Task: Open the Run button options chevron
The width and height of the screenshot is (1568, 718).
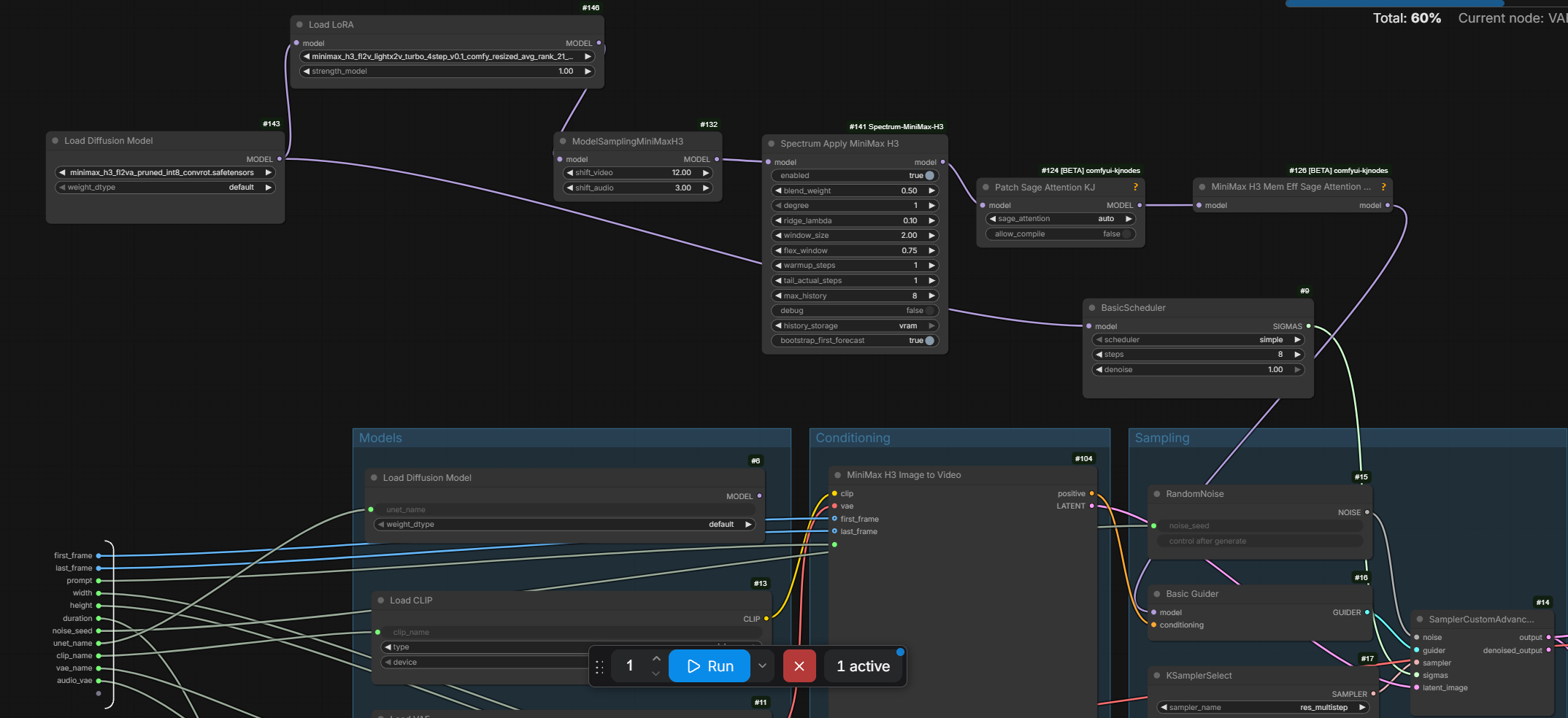Action: click(x=762, y=666)
